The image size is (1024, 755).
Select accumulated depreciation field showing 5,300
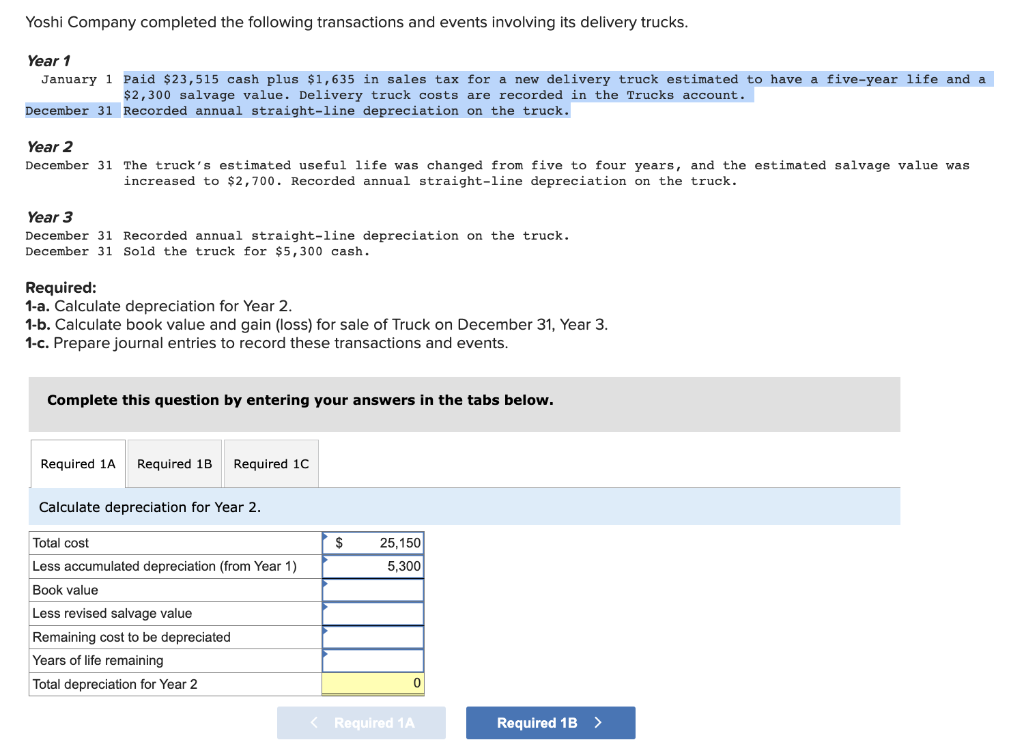(x=373, y=566)
